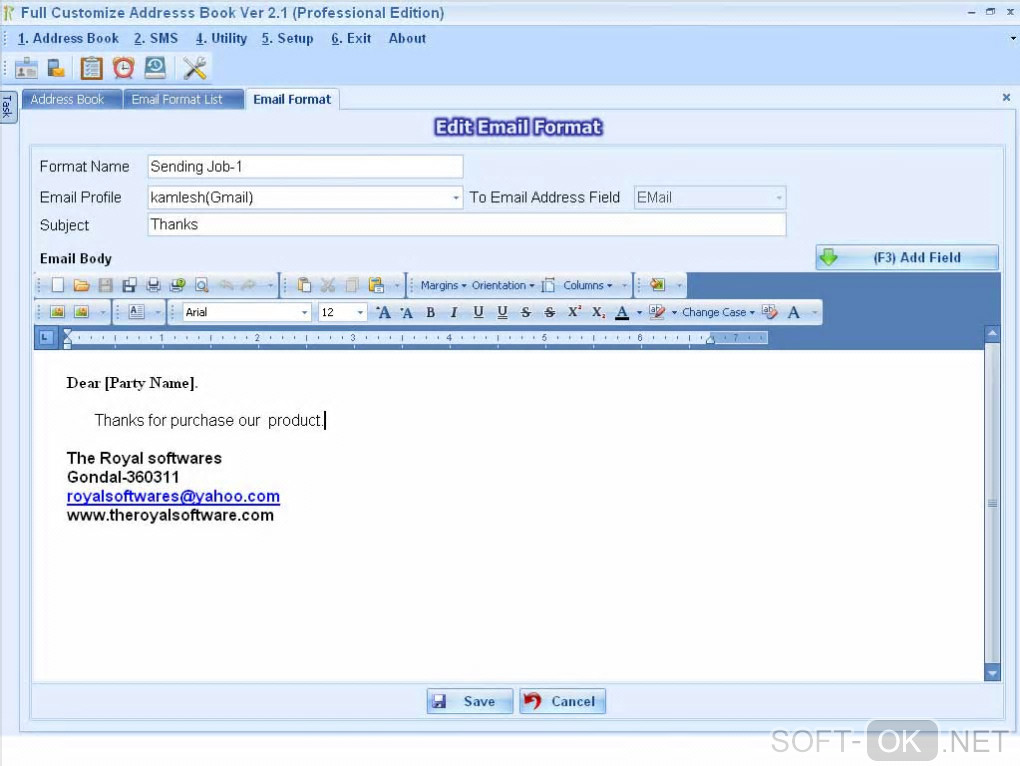Image resolution: width=1020 pixels, height=766 pixels.
Task: Click the text frame icon beside the image icons
Action: [x=137, y=312]
